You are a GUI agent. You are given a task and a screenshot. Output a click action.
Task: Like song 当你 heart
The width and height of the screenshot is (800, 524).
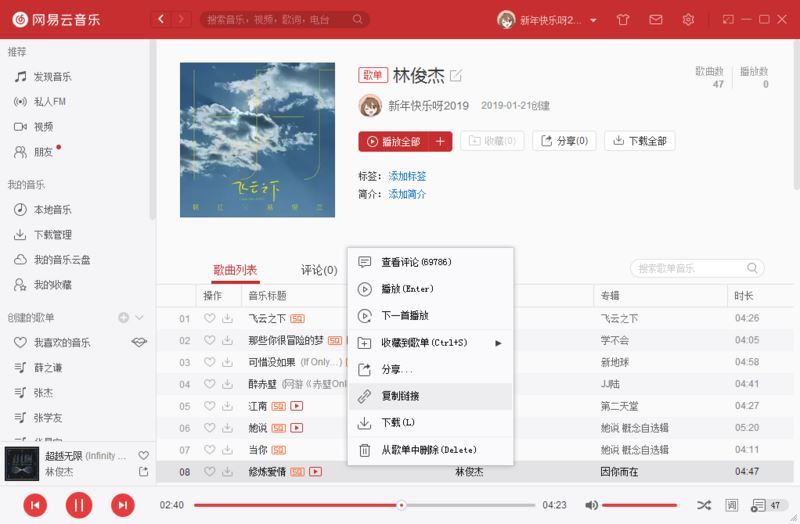209,450
